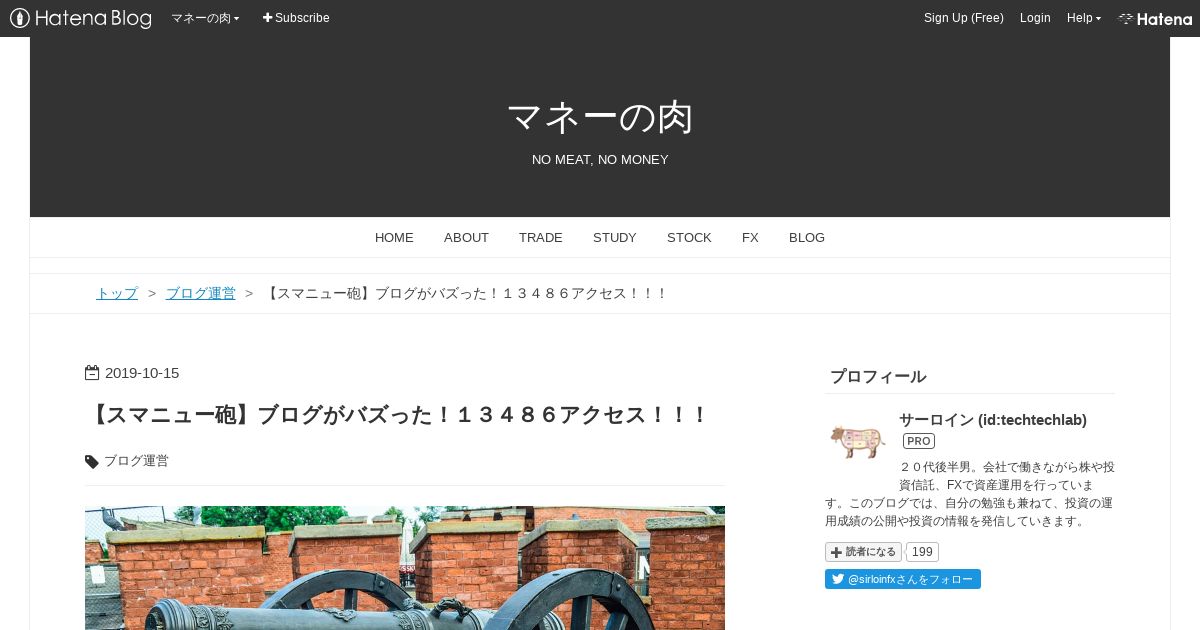
Task: Open the FX menu item
Action: coord(750,237)
